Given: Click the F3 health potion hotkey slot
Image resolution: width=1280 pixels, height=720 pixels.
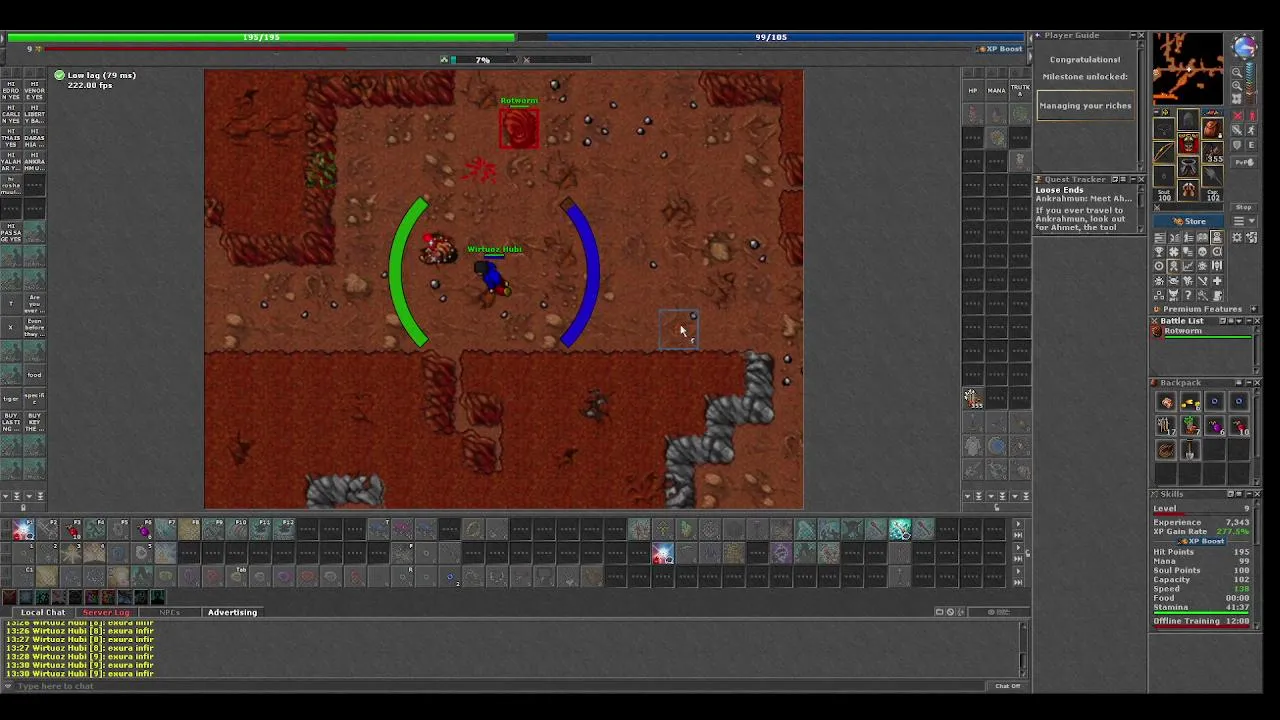Looking at the screenshot, I should tap(71, 530).
